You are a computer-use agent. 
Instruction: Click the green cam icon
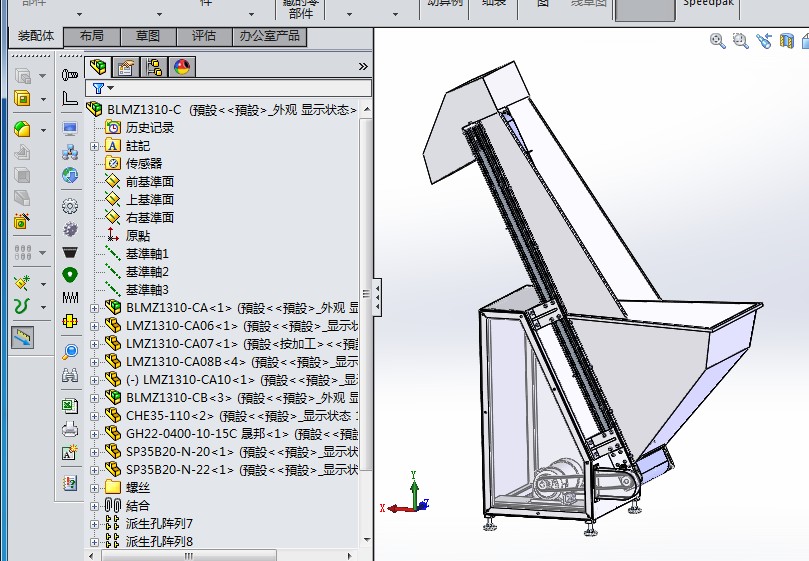[x=70, y=275]
